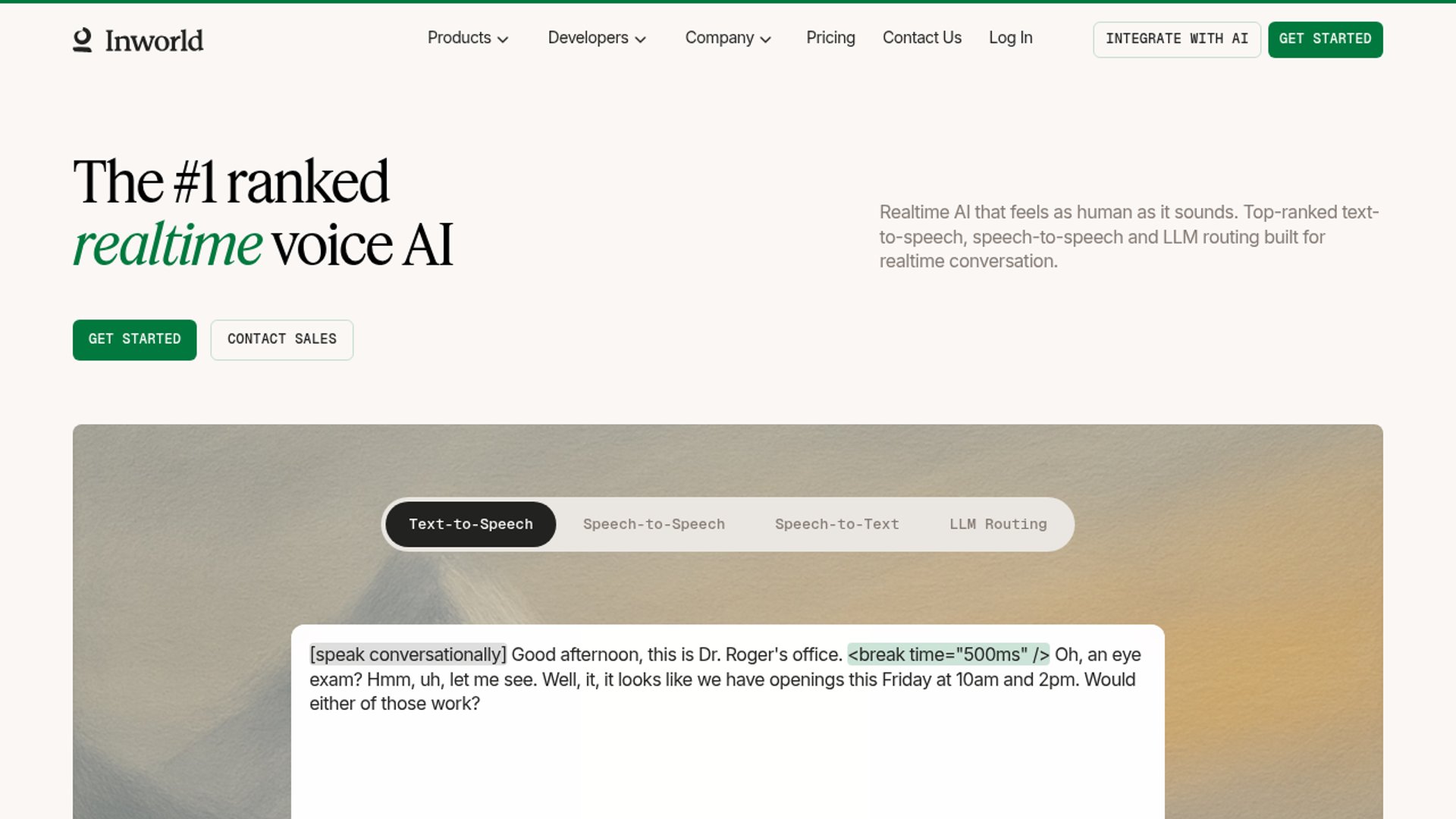Click into the speech demo text area
Screen dimensions: 1456x819
coord(727,721)
